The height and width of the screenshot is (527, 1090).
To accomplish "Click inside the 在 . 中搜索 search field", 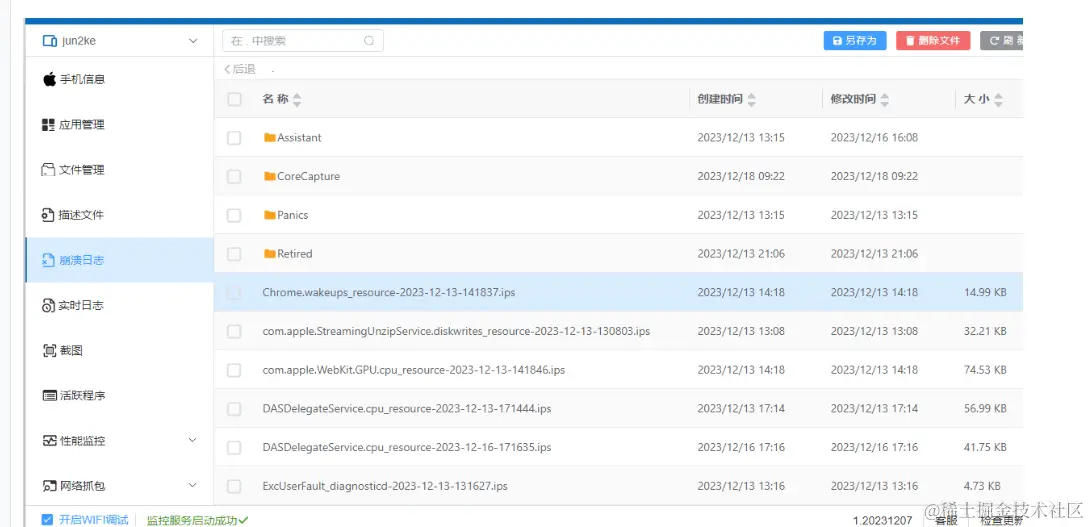I will [302, 40].
